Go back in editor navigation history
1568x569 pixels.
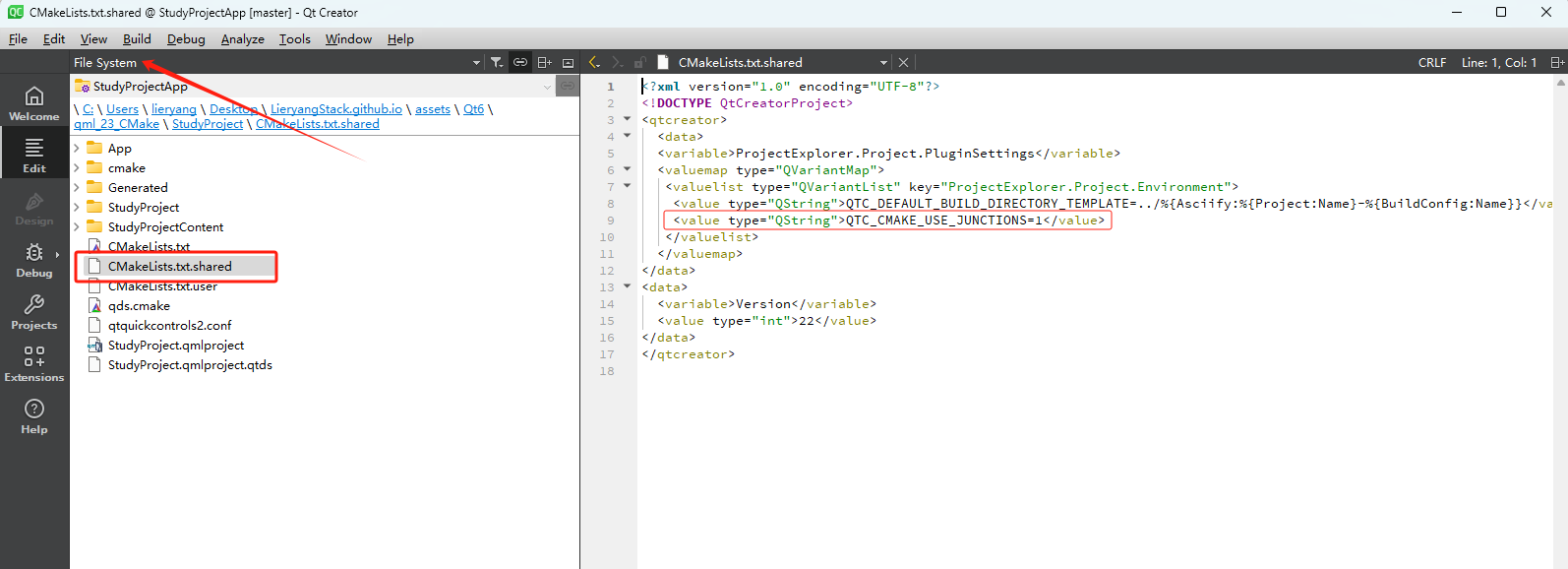594,62
